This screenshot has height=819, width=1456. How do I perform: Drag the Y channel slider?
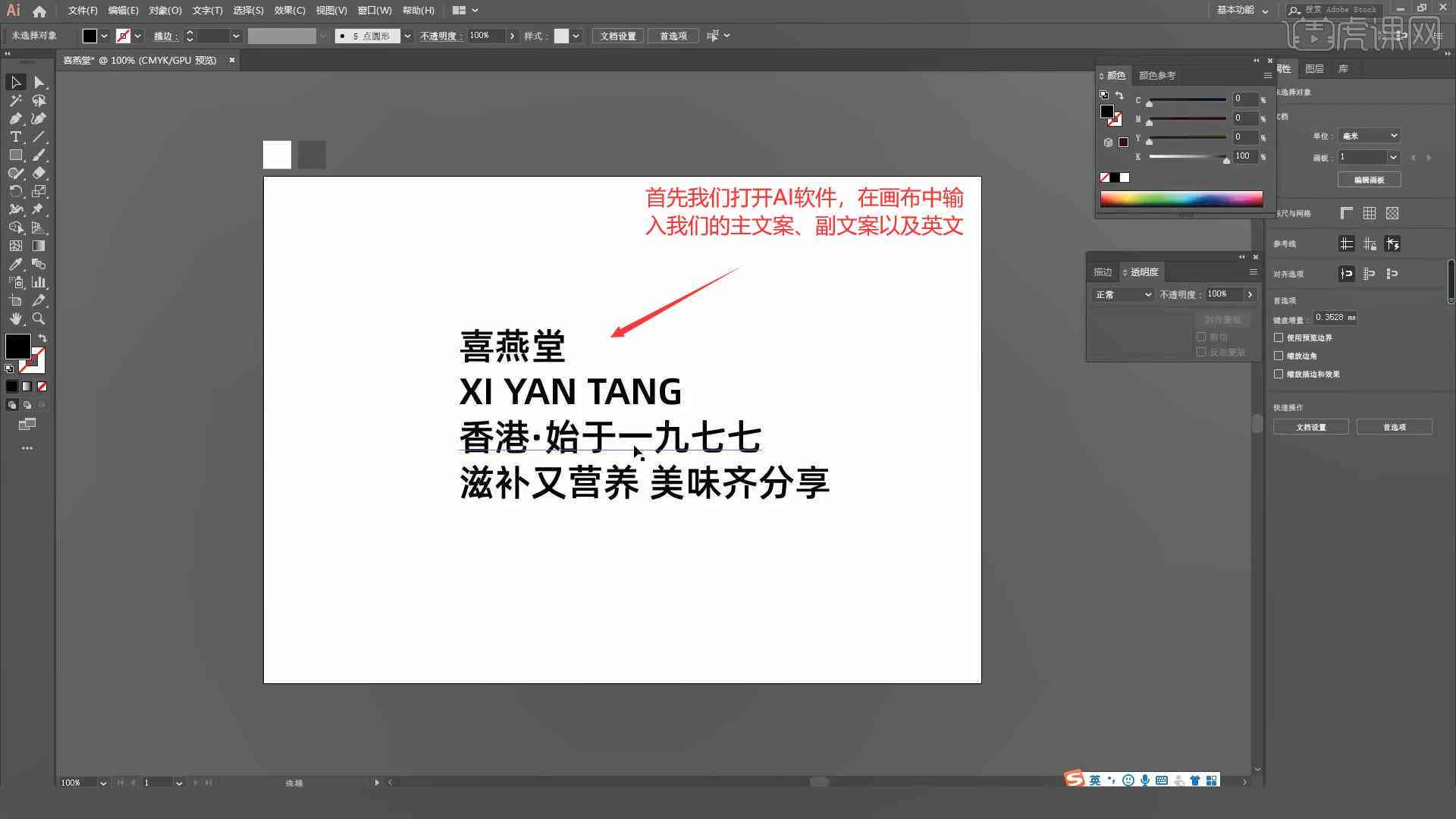pyautogui.click(x=1150, y=140)
